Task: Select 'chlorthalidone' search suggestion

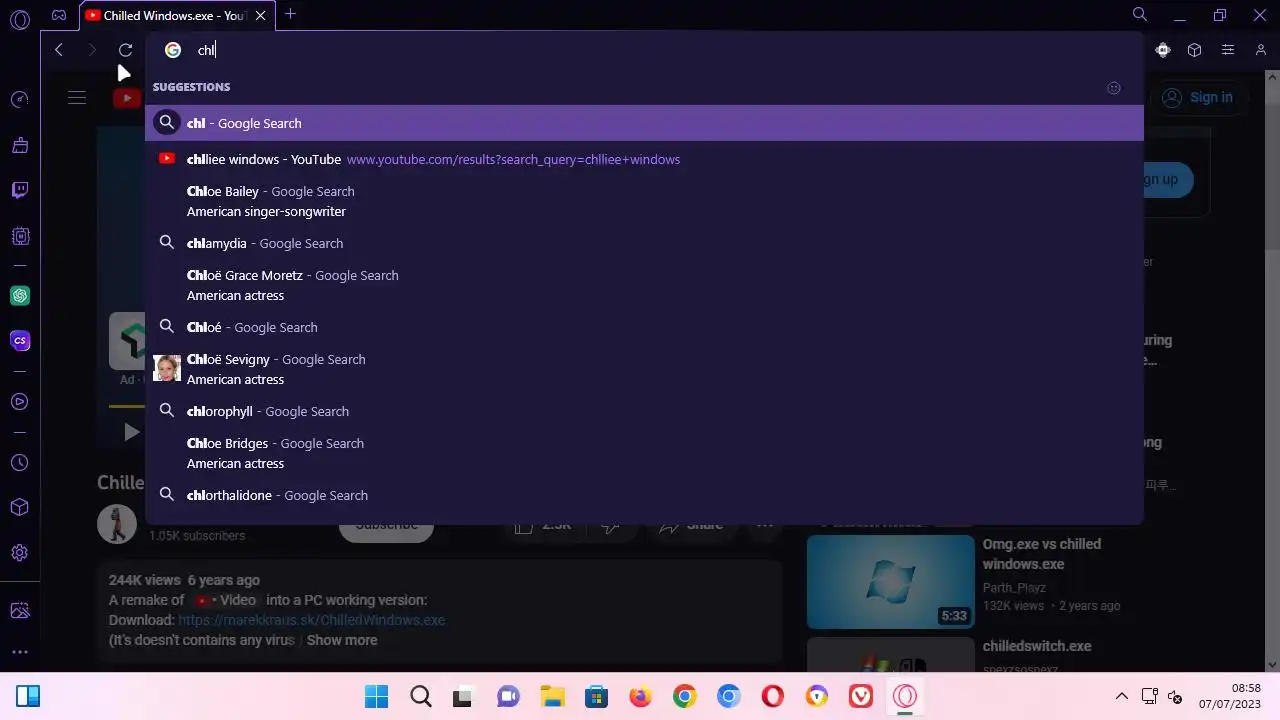Action: 644,495
